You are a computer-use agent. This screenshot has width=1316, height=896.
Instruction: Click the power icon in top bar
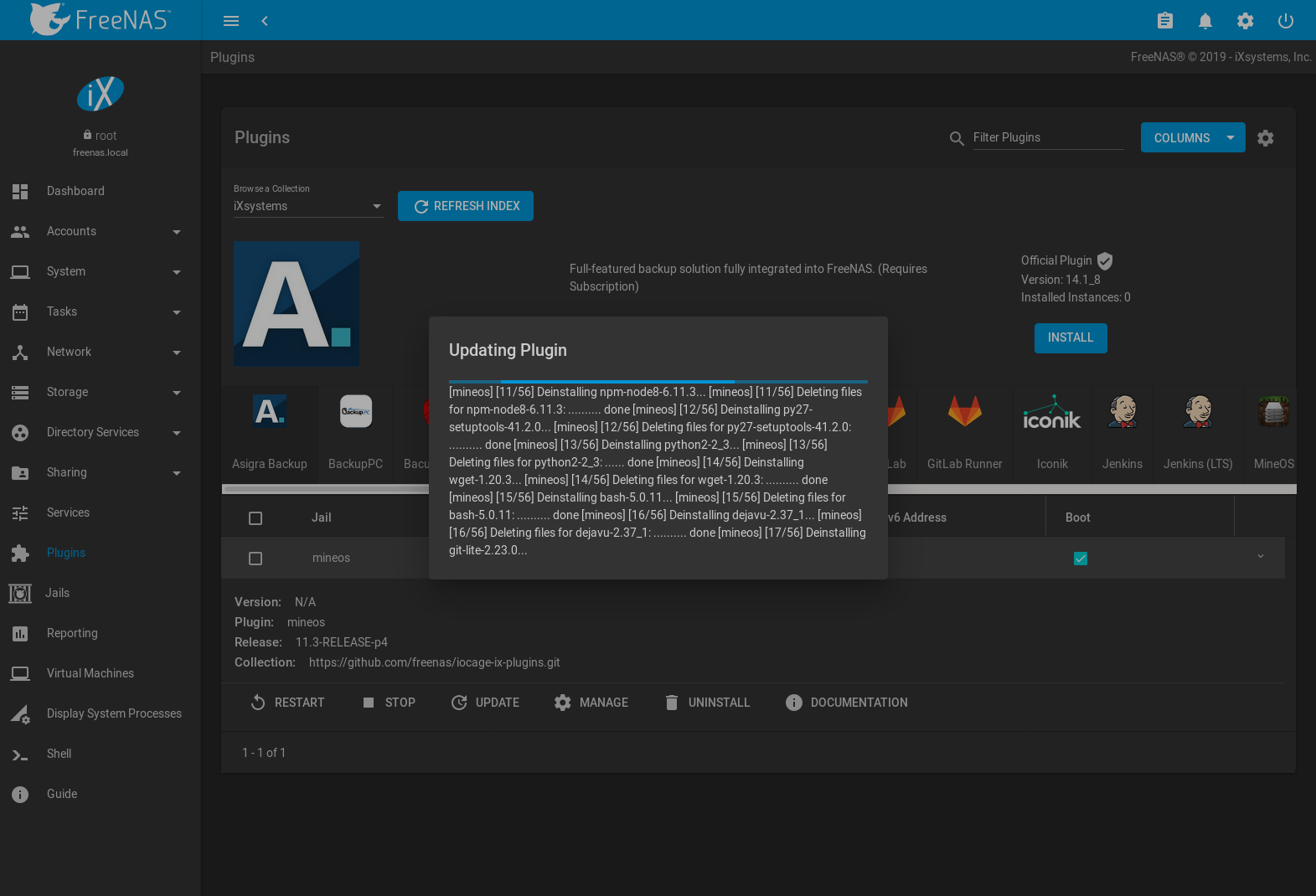[x=1286, y=21]
